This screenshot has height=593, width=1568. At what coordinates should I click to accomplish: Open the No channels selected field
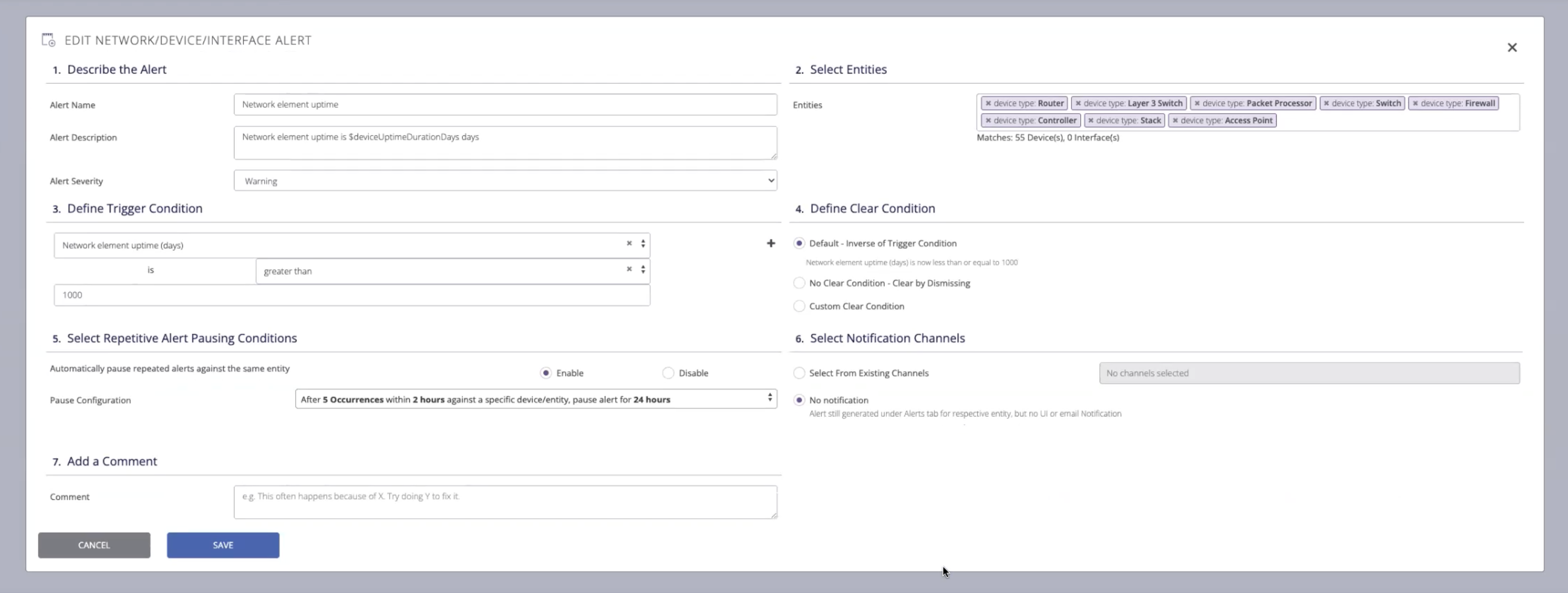(x=1309, y=373)
